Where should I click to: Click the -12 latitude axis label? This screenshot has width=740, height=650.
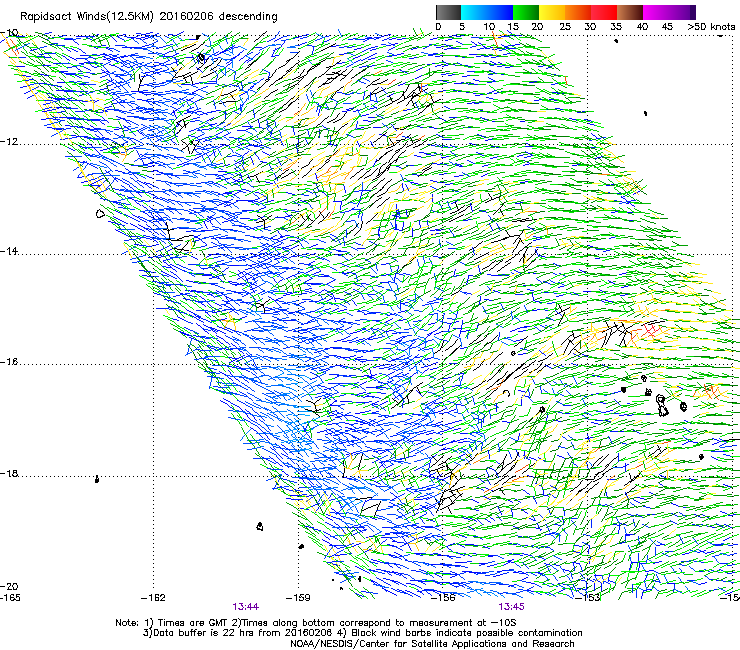click(9, 142)
